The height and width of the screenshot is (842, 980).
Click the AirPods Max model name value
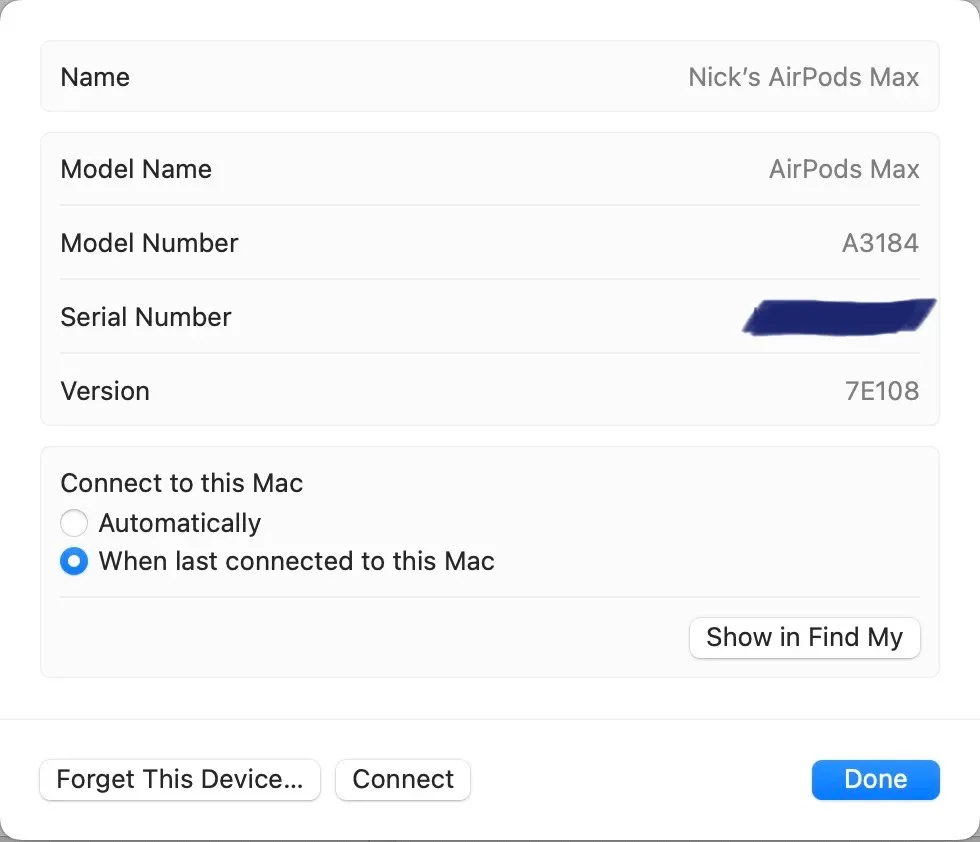(x=843, y=169)
